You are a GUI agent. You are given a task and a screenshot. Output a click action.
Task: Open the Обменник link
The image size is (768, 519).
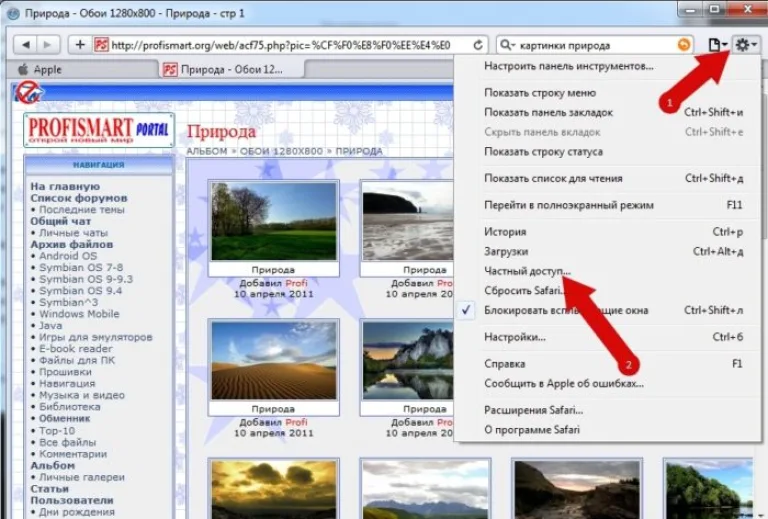[x=65, y=419]
